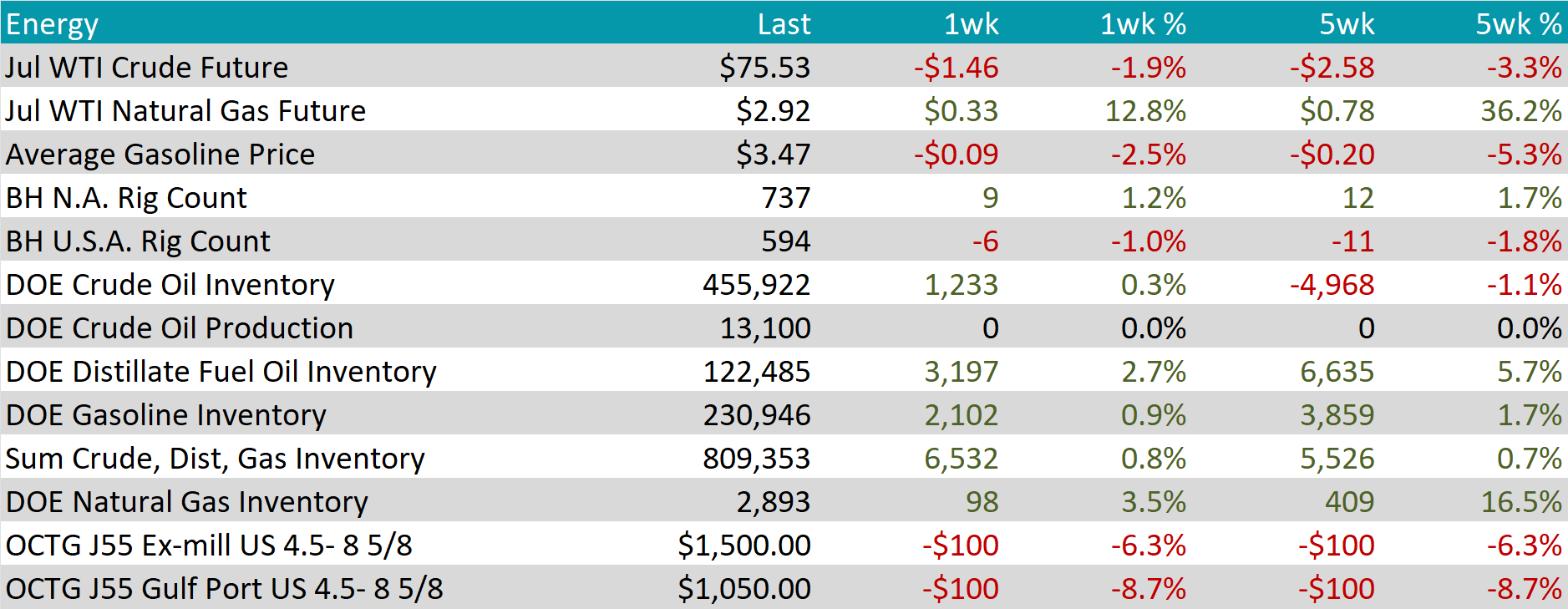Select the 809,353 sum inventory value
Screen dimensions: 1568x609
point(756,459)
